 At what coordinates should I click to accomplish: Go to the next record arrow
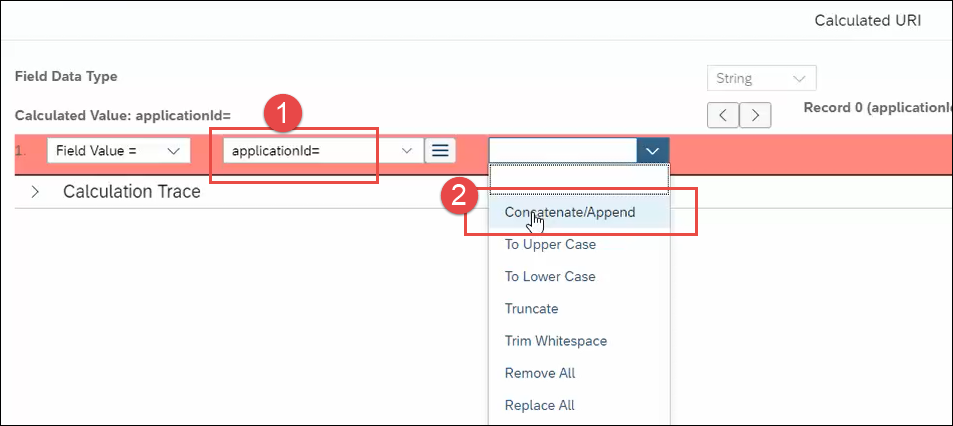click(757, 115)
